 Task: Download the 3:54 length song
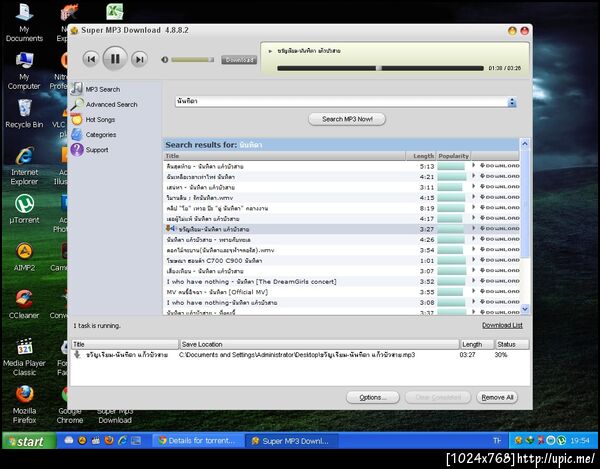click(x=500, y=249)
